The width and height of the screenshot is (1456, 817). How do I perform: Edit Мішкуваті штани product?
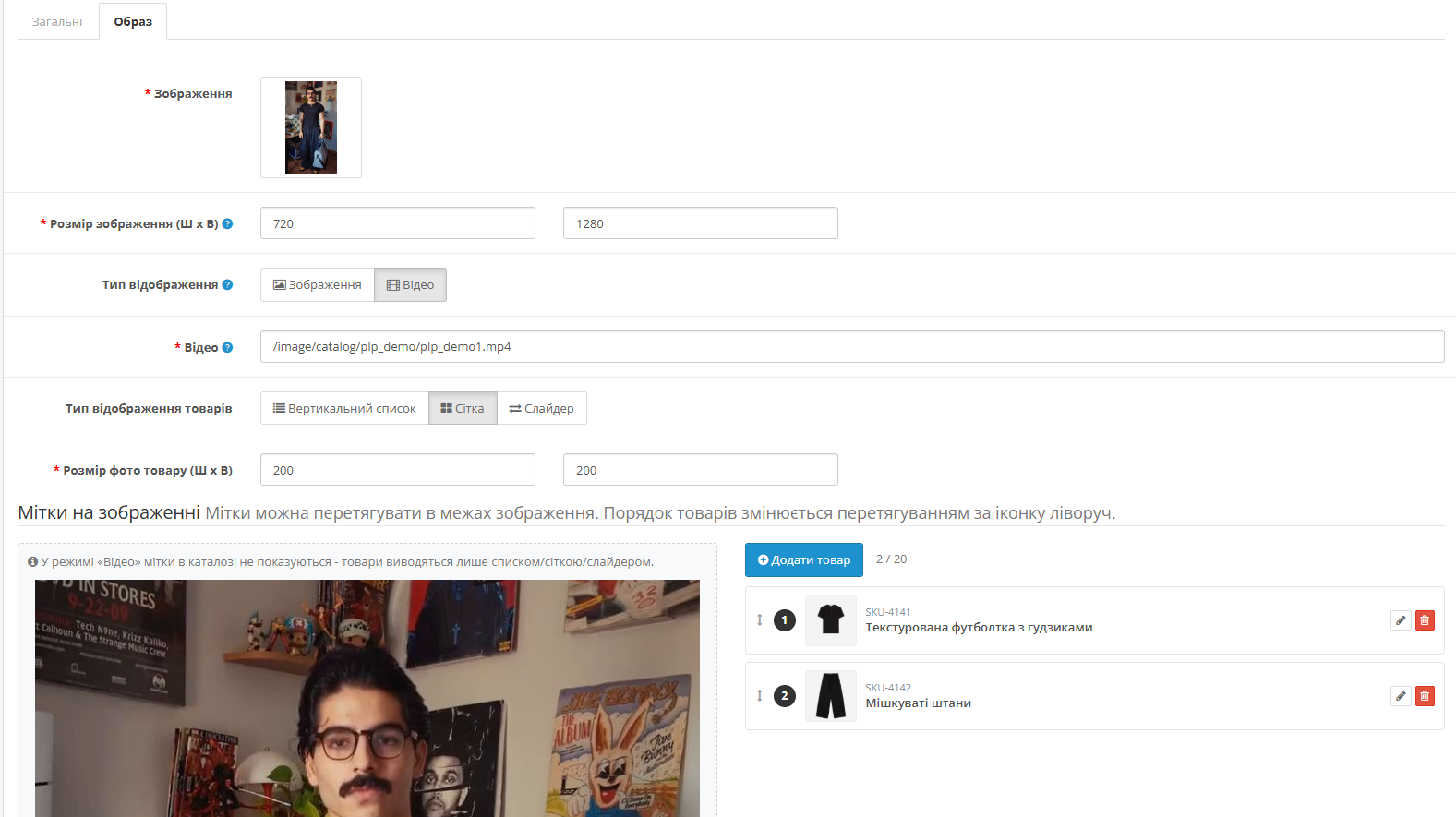click(1401, 696)
